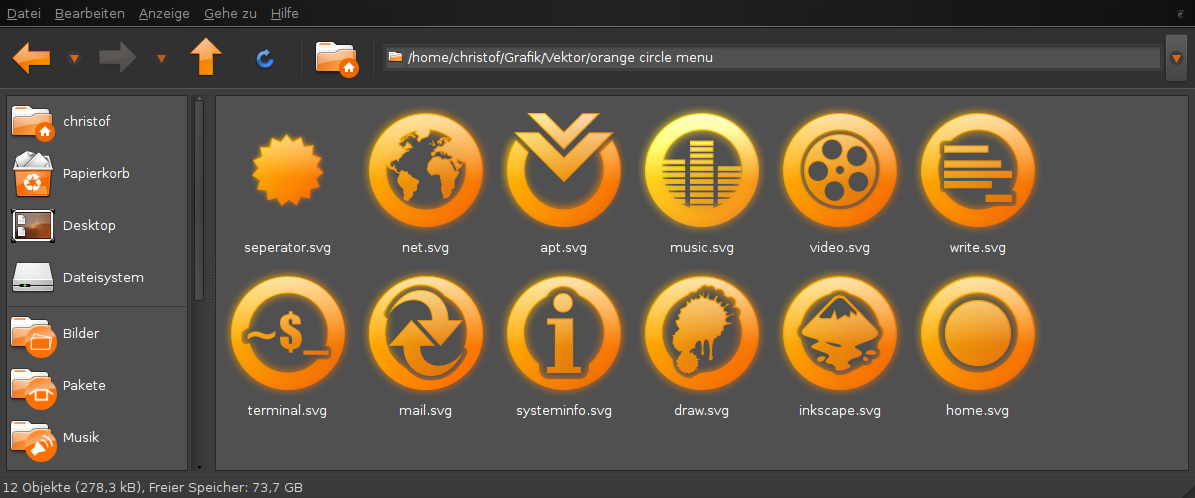Select the apt.svg download arrow icon
This screenshot has height=498, width=1195.
point(563,168)
